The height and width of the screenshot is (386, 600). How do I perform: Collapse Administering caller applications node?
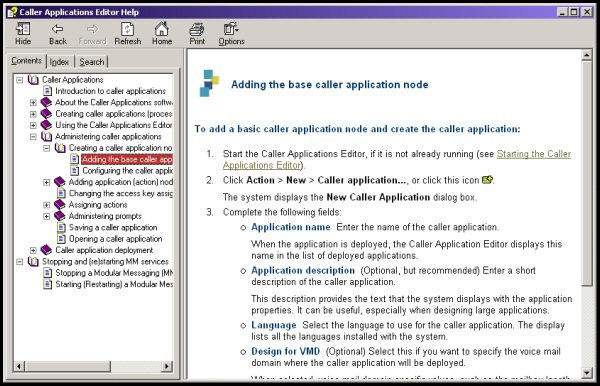click(33, 137)
